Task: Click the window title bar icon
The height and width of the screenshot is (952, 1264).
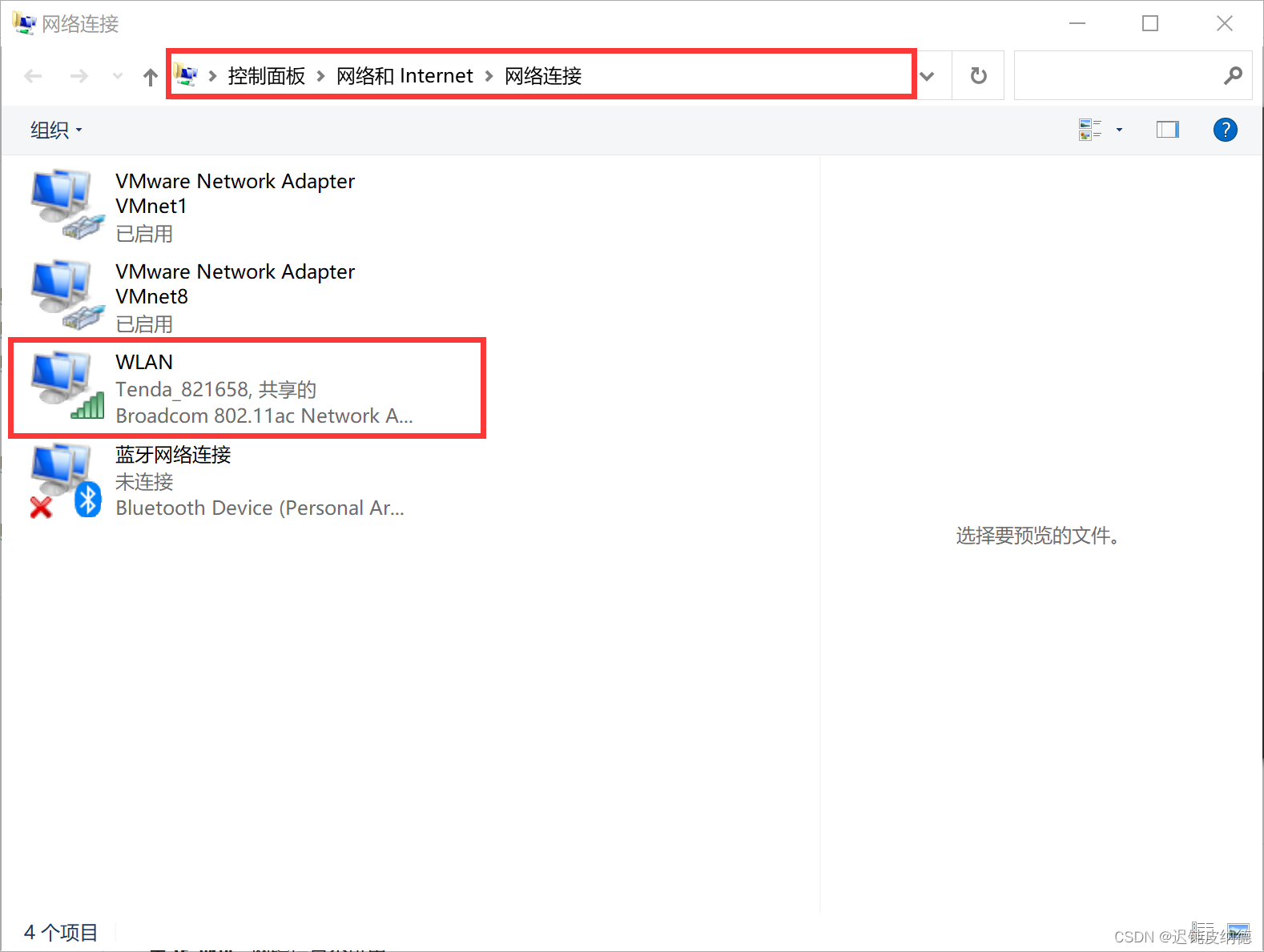Action: pos(24,23)
